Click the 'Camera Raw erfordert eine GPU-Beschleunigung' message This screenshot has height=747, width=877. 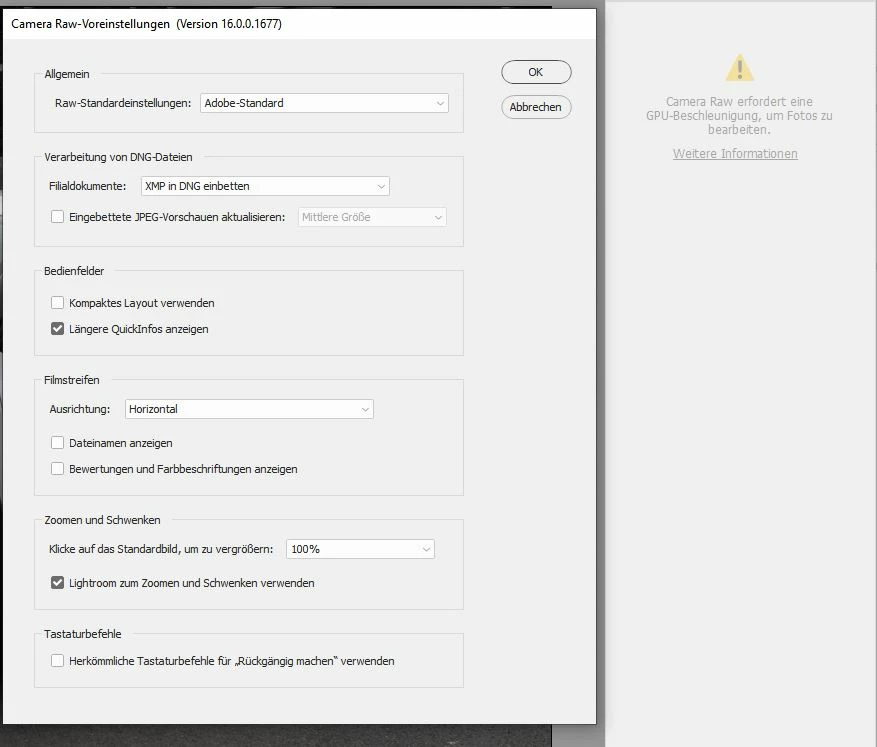[739, 116]
